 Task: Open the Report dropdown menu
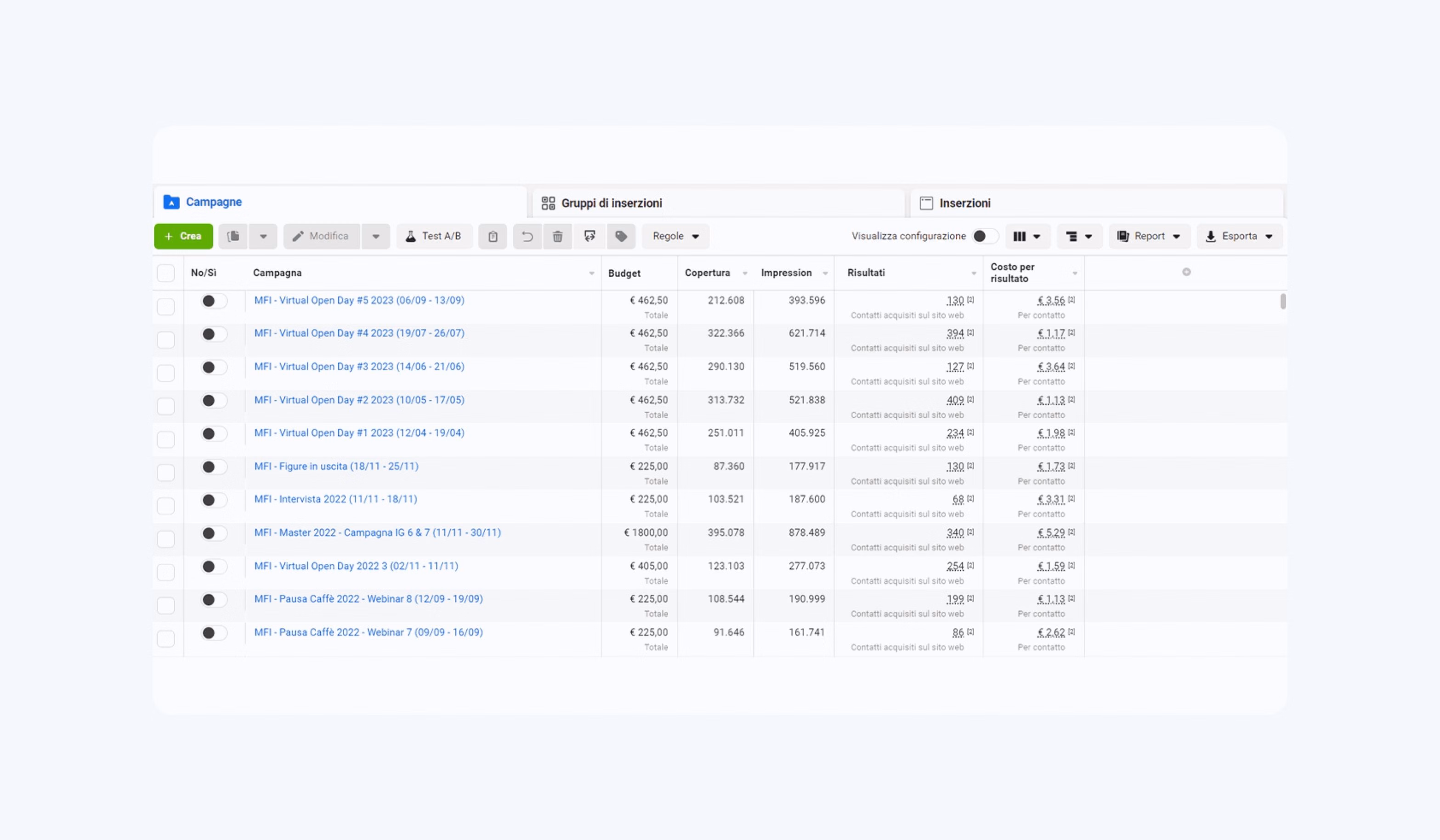click(x=1149, y=236)
